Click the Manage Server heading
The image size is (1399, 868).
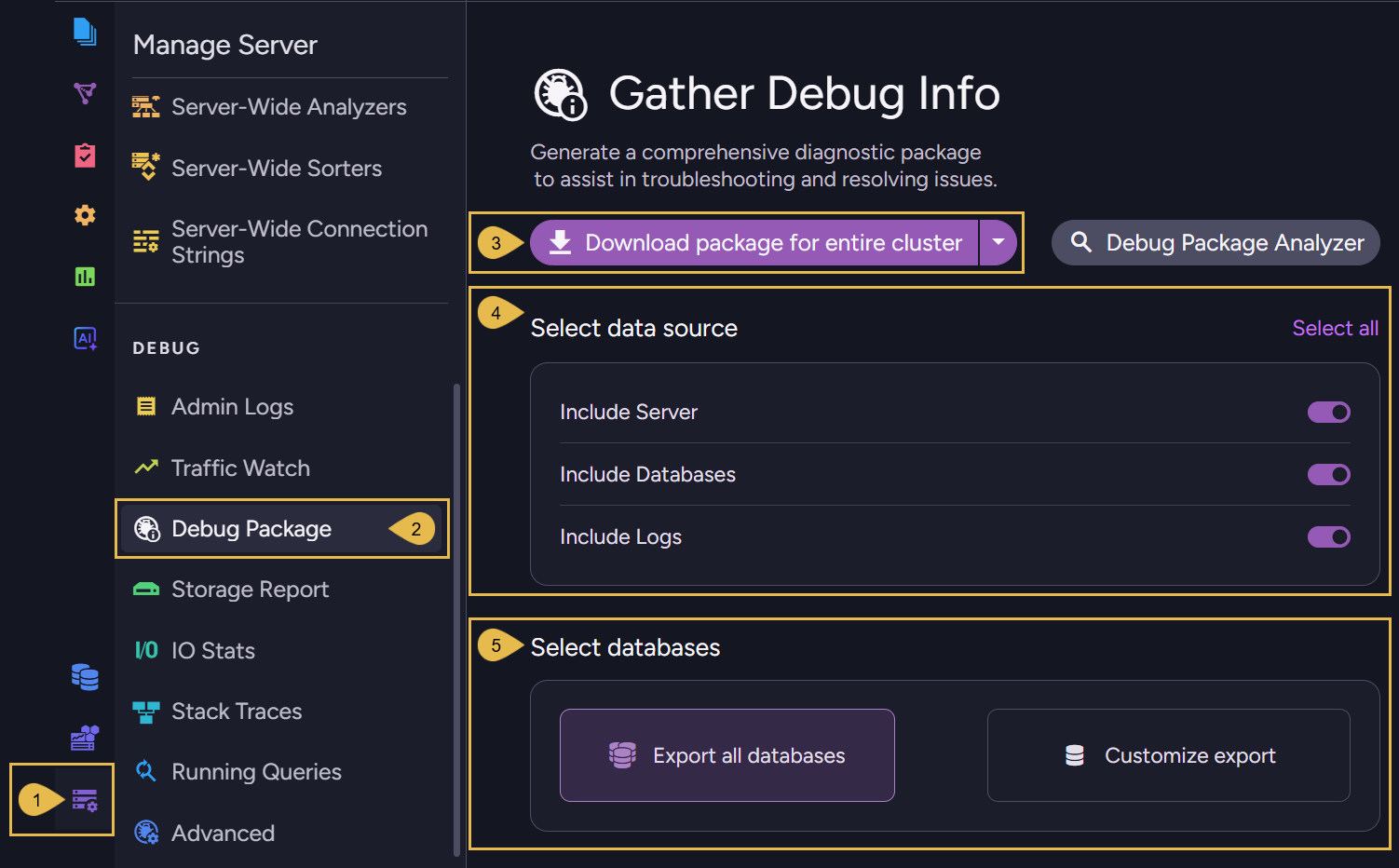tap(225, 45)
